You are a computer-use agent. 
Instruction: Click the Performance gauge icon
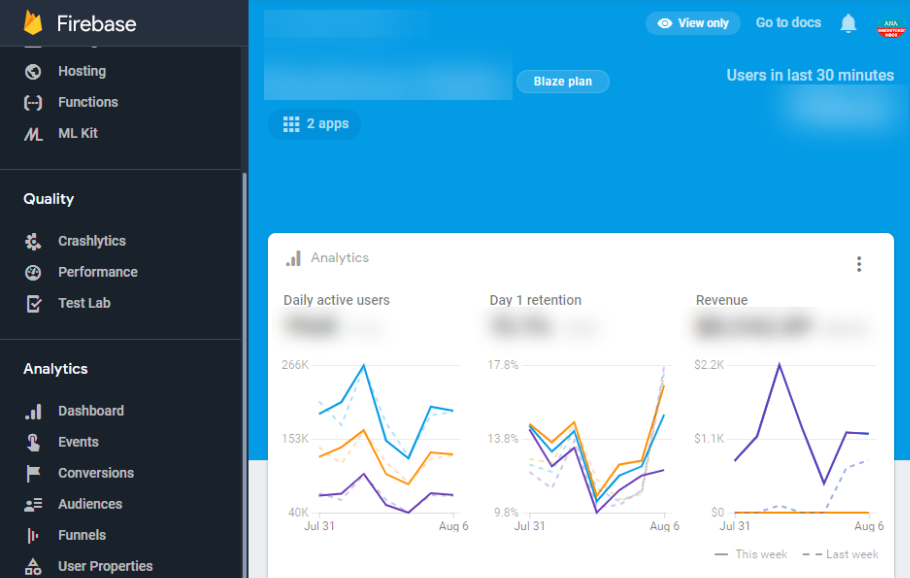(33, 272)
